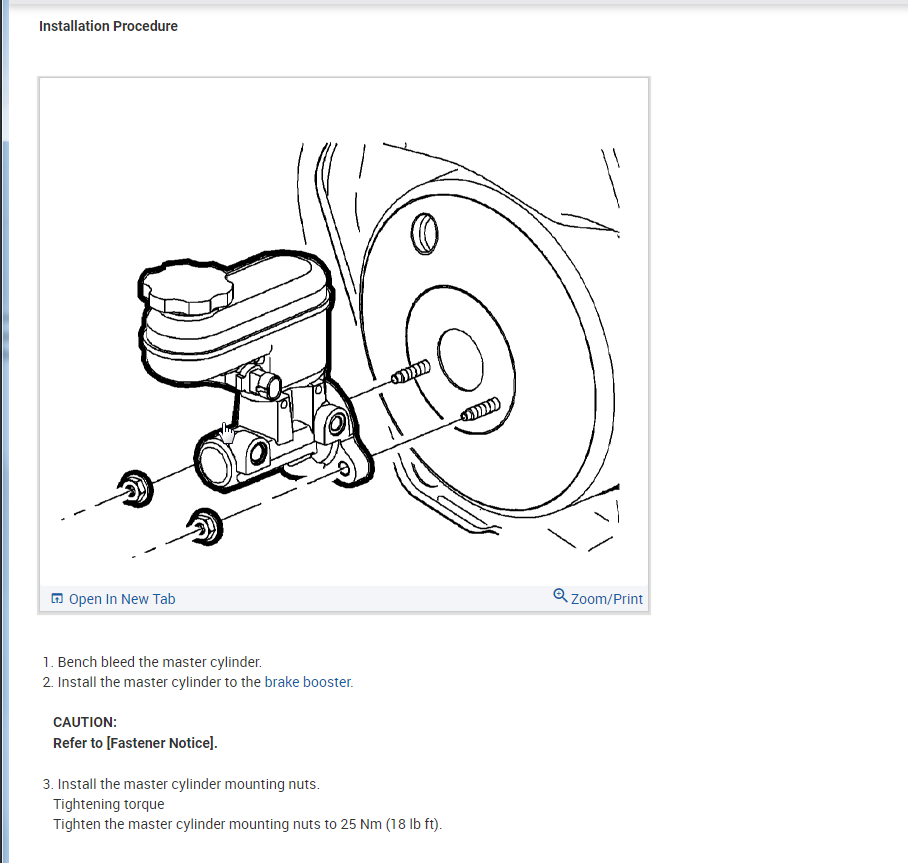Click the lower threaded stud on the booster
Screen dimensions: 908x863
481,409
